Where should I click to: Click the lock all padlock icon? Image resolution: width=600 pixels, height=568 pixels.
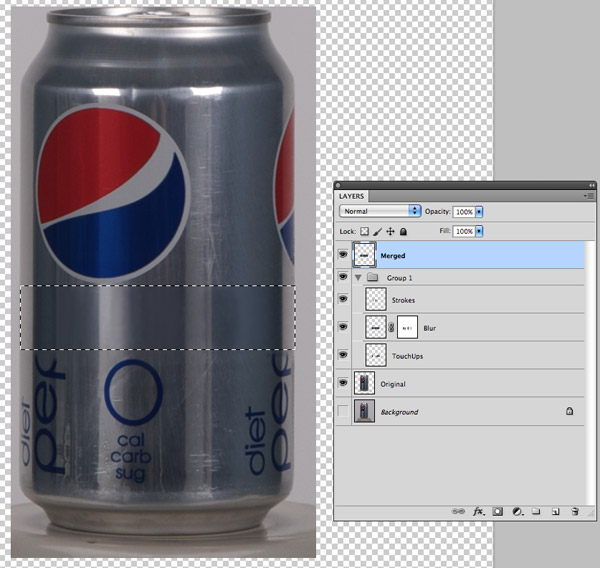tap(403, 231)
